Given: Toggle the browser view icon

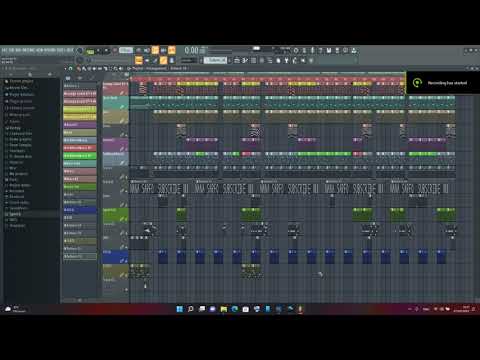Looking at the screenshot, I should pyautogui.click(x=172, y=60).
